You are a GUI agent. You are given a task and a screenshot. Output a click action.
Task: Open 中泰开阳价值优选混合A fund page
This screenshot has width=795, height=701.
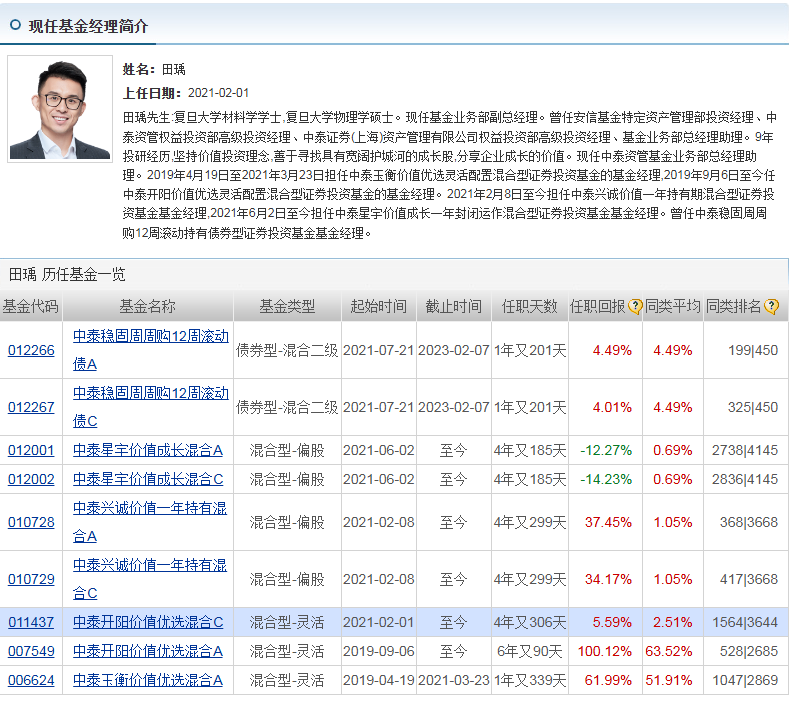coord(148,651)
